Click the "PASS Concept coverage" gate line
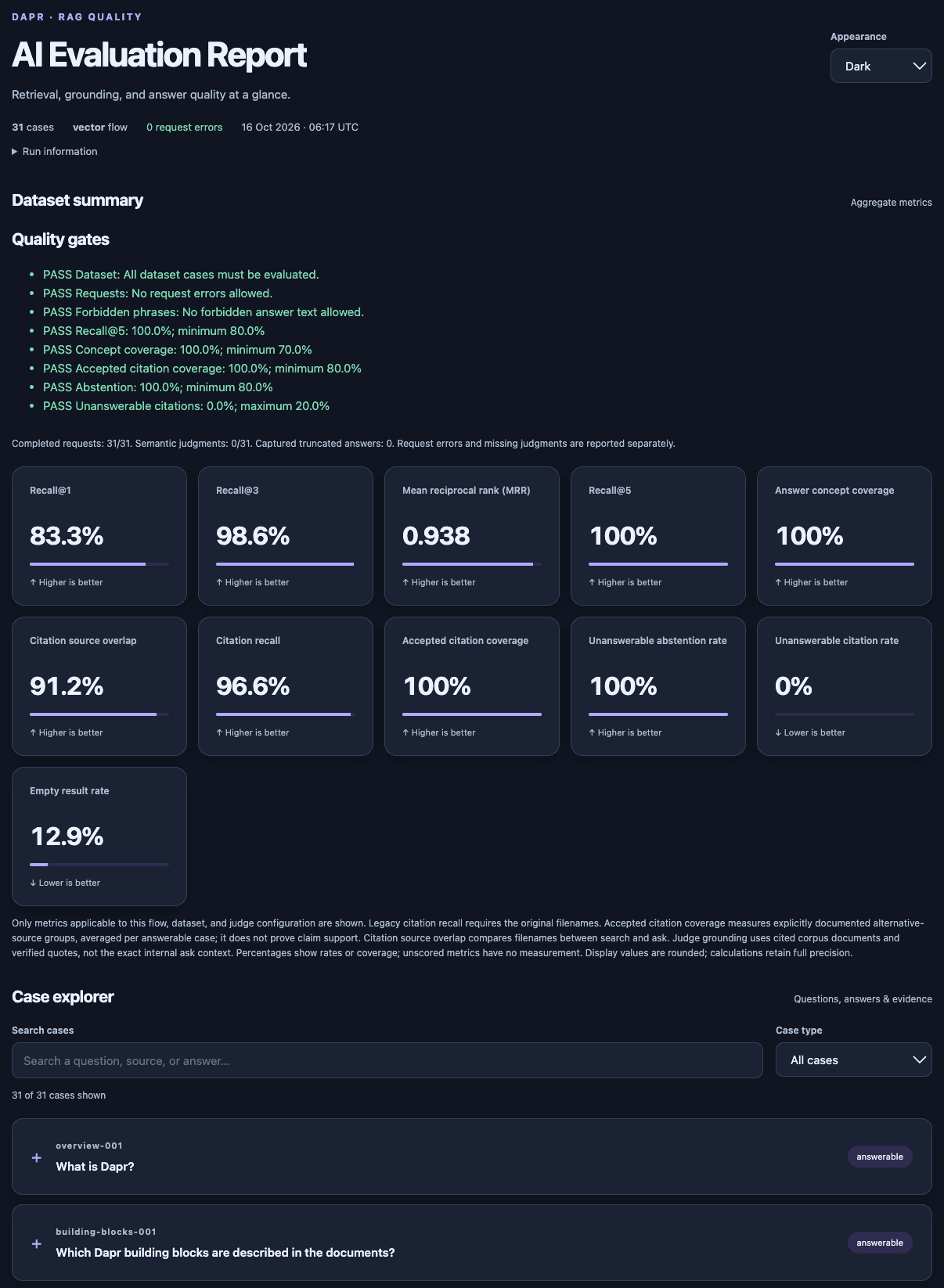Viewport: 944px width, 1288px height. pyautogui.click(x=178, y=350)
